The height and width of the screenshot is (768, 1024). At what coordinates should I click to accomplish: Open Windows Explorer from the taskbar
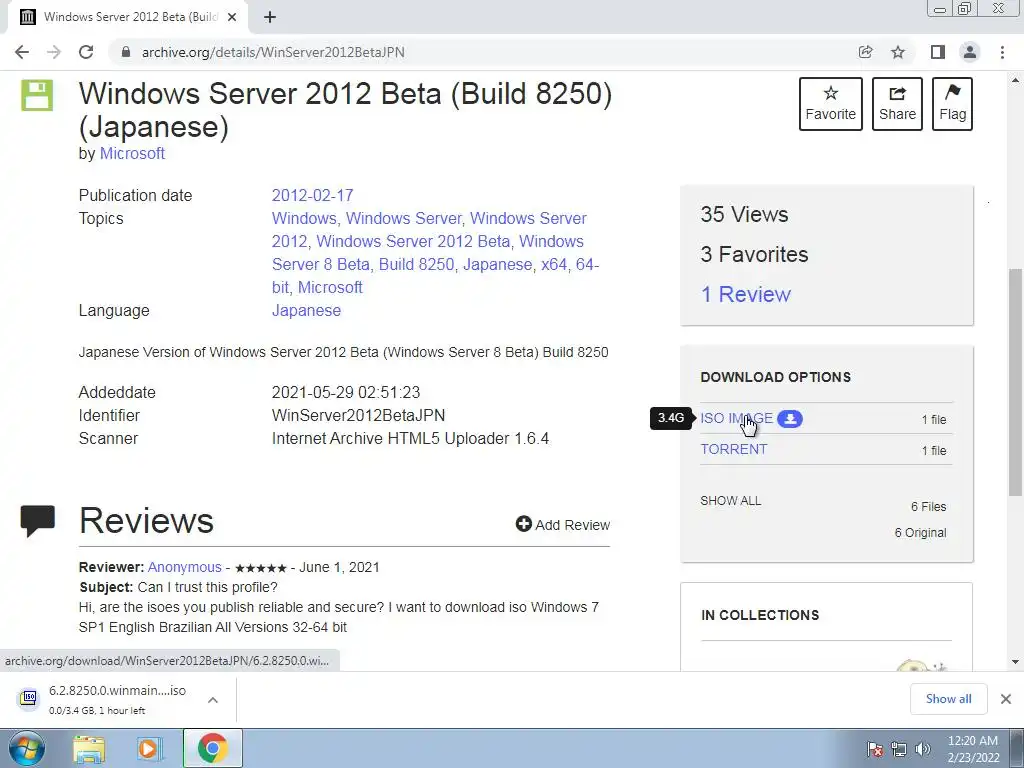click(x=89, y=748)
